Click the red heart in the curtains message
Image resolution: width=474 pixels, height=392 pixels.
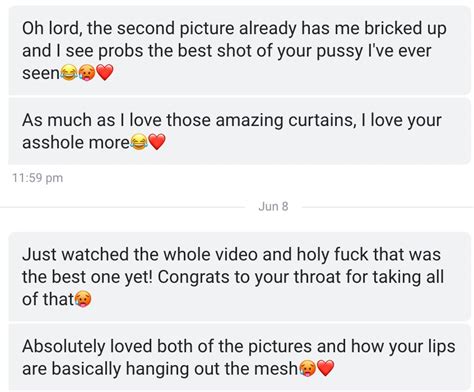pyautogui.click(x=157, y=142)
